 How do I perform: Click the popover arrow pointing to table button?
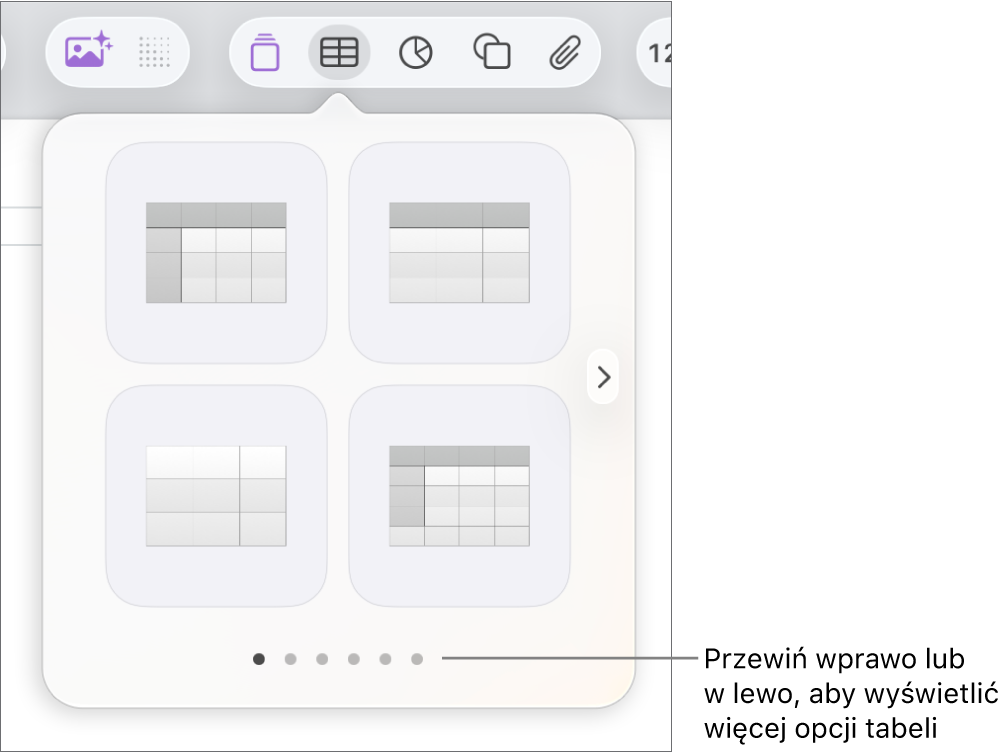(339, 103)
